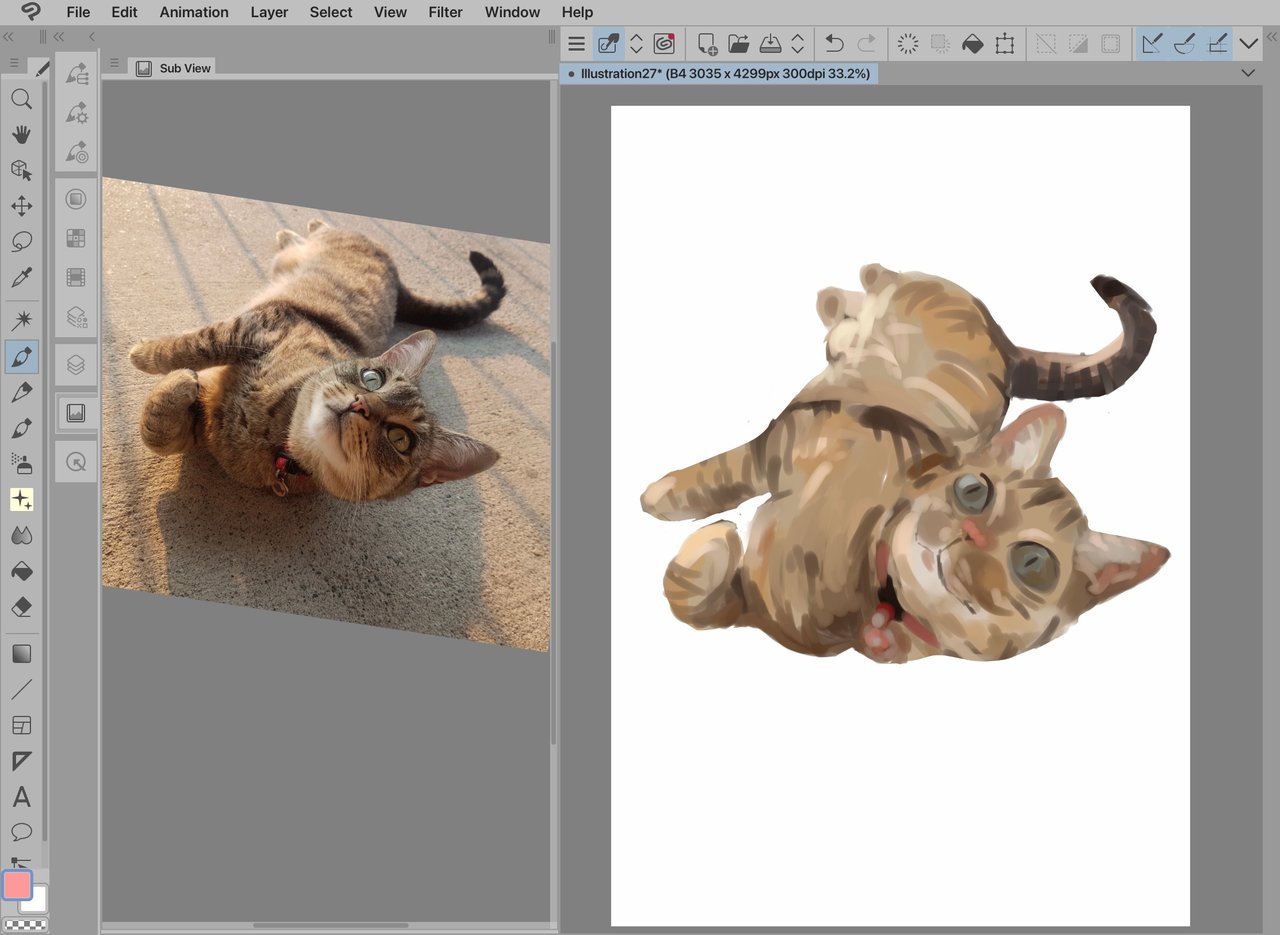The width and height of the screenshot is (1280, 935).
Task: Open the File menu
Action: tap(78, 12)
